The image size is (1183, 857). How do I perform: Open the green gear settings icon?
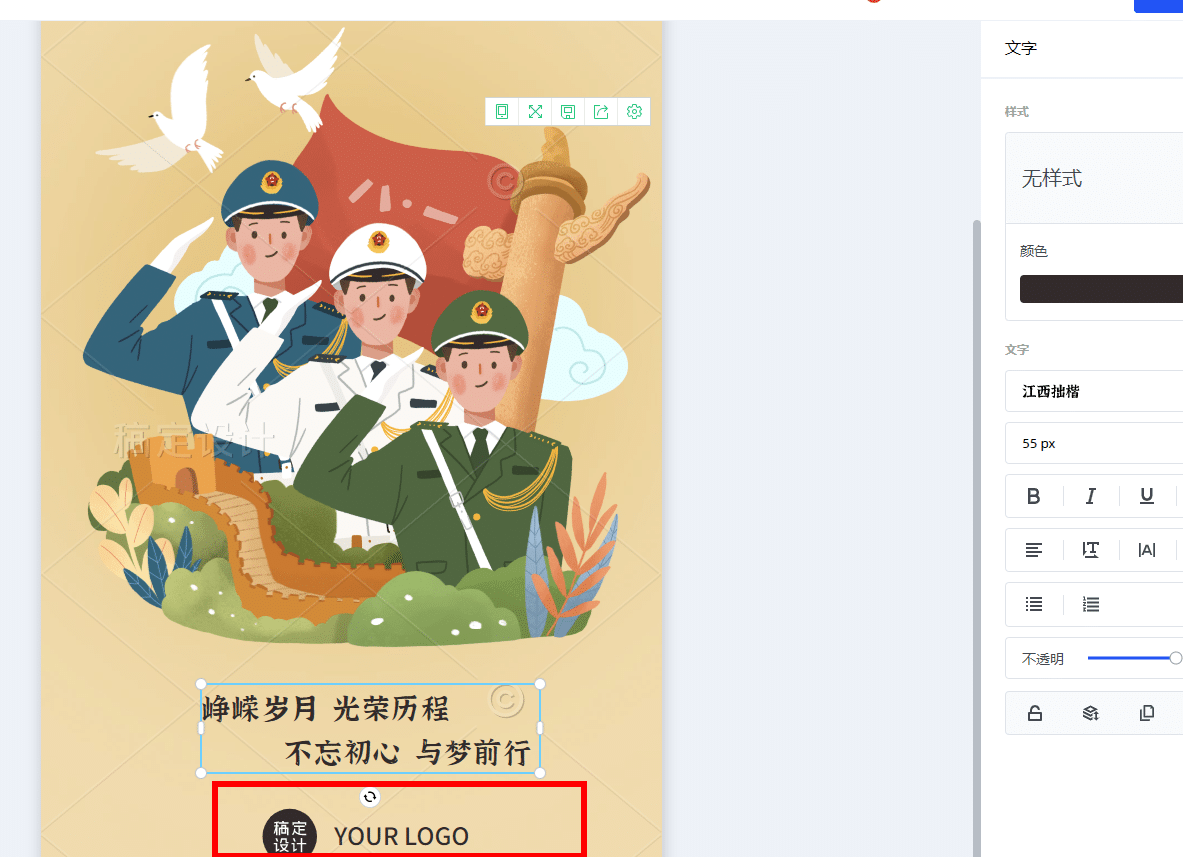[635, 112]
